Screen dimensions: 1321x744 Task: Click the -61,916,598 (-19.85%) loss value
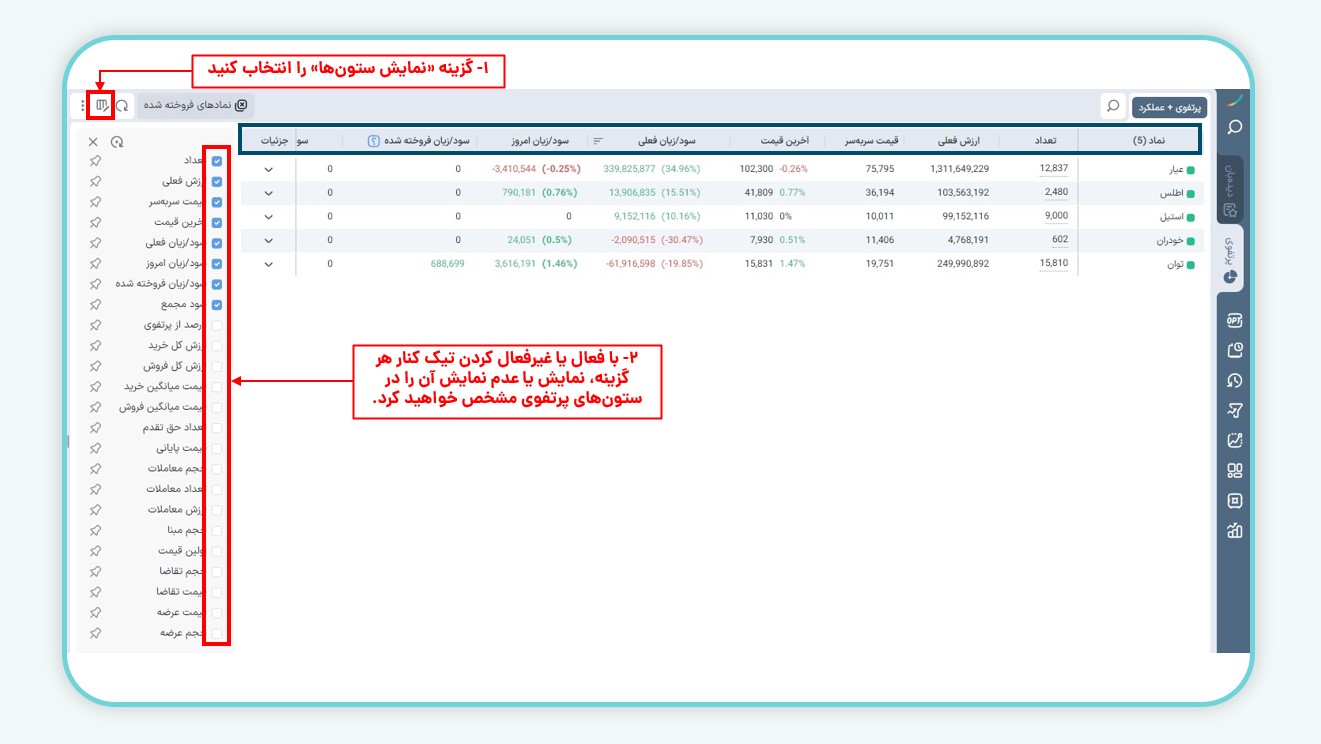point(654,264)
